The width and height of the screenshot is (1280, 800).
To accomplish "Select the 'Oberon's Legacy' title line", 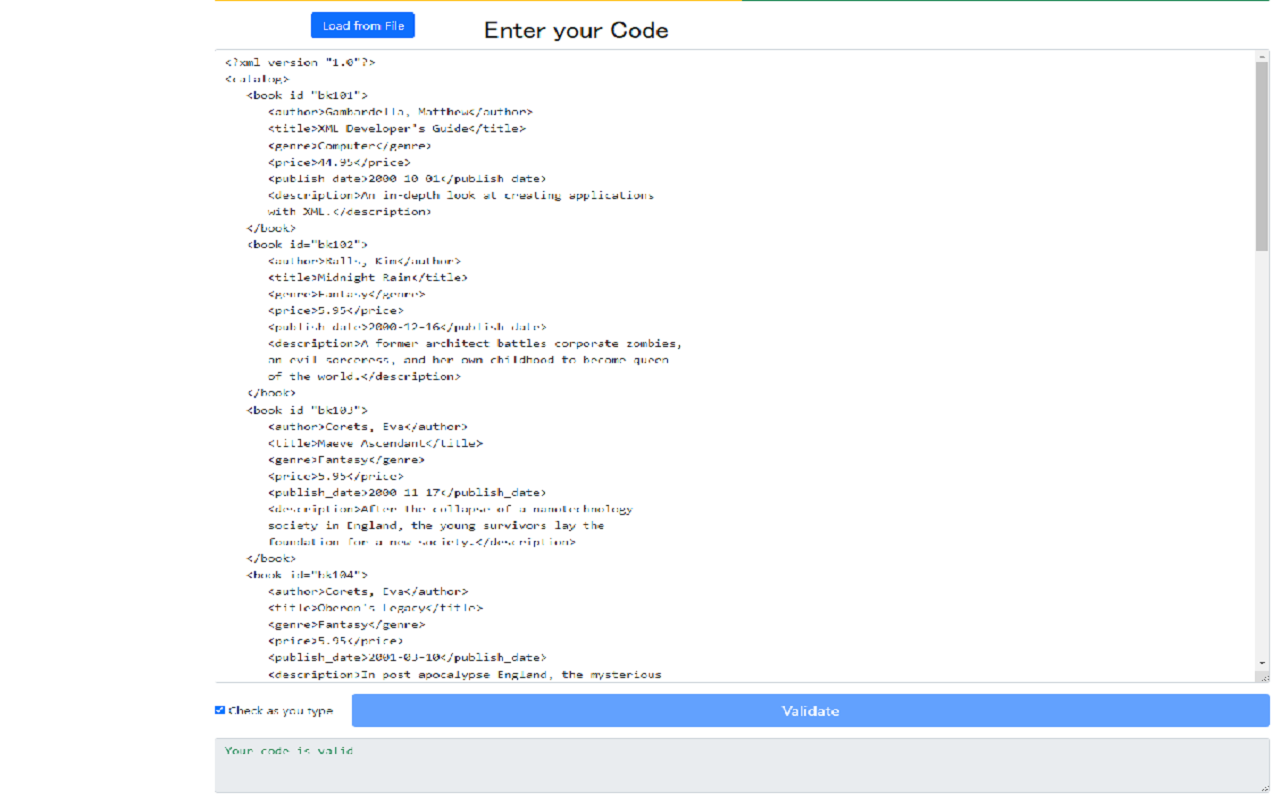I will pos(376,607).
